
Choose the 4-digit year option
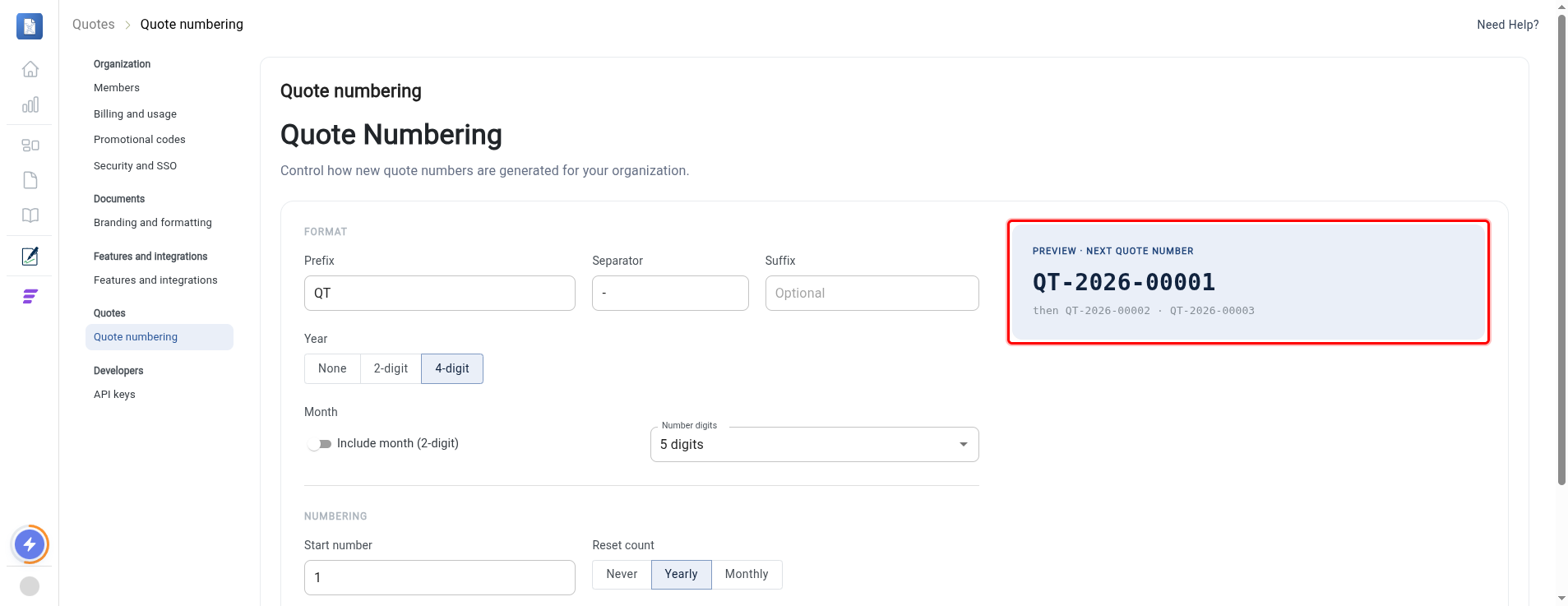452,368
